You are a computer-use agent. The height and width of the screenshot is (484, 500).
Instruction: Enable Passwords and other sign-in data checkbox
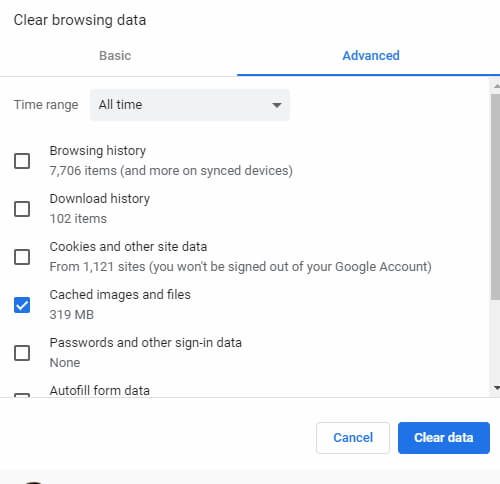tap(22, 353)
